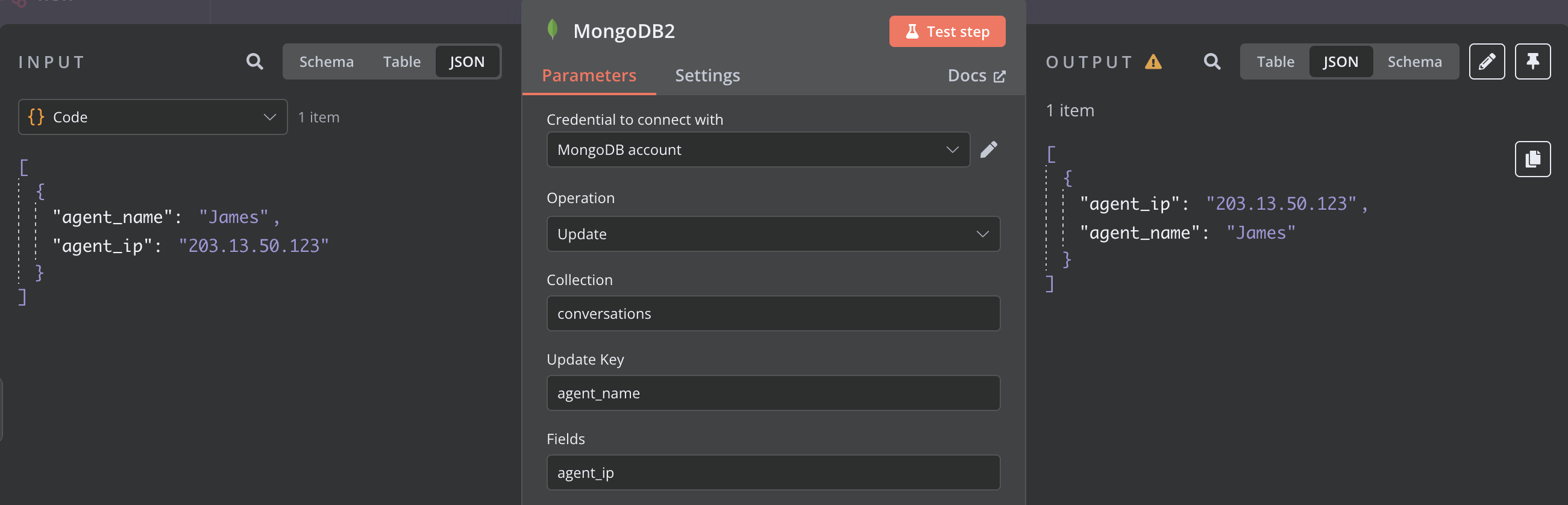
Task: Select the Parameters tab
Action: click(x=589, y=75)
